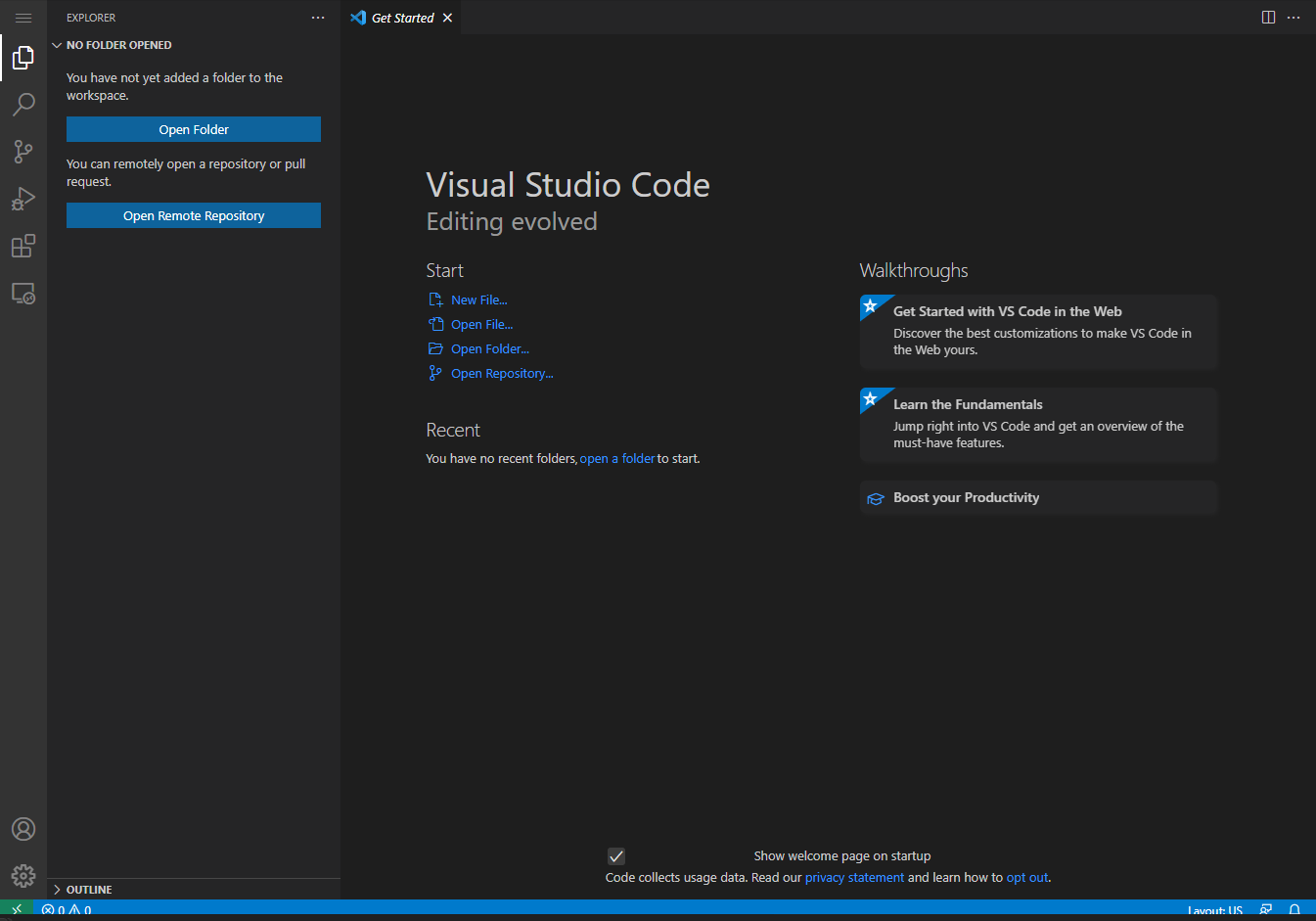Image resolution: width=1316 pixels, height=921 pixels.
Task: Click the 'open a folder' link in Recent
Action: point(617,458)
